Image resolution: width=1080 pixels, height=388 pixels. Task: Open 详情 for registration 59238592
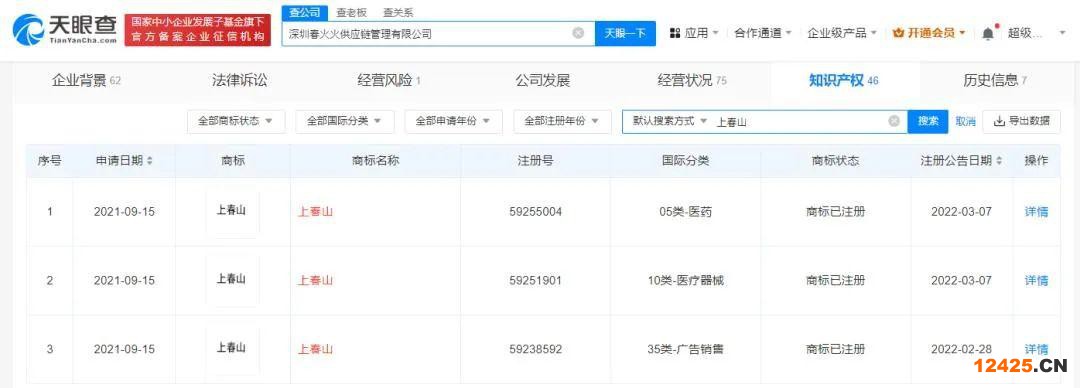pos(1036,349)
